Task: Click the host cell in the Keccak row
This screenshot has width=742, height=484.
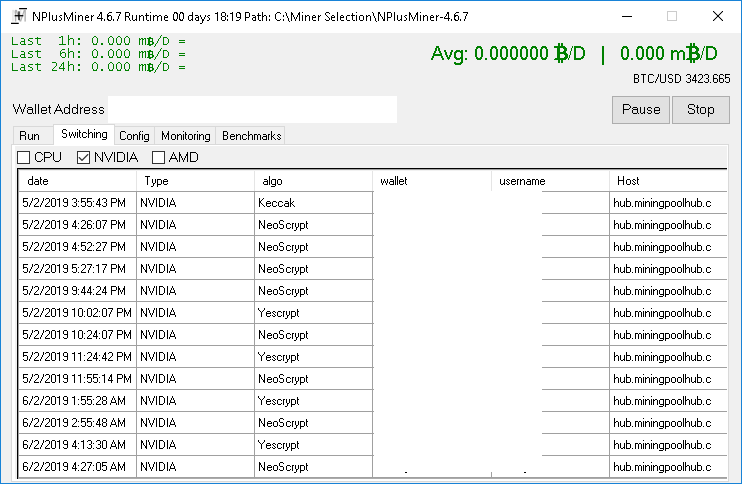Action: [x=668, y=203]
